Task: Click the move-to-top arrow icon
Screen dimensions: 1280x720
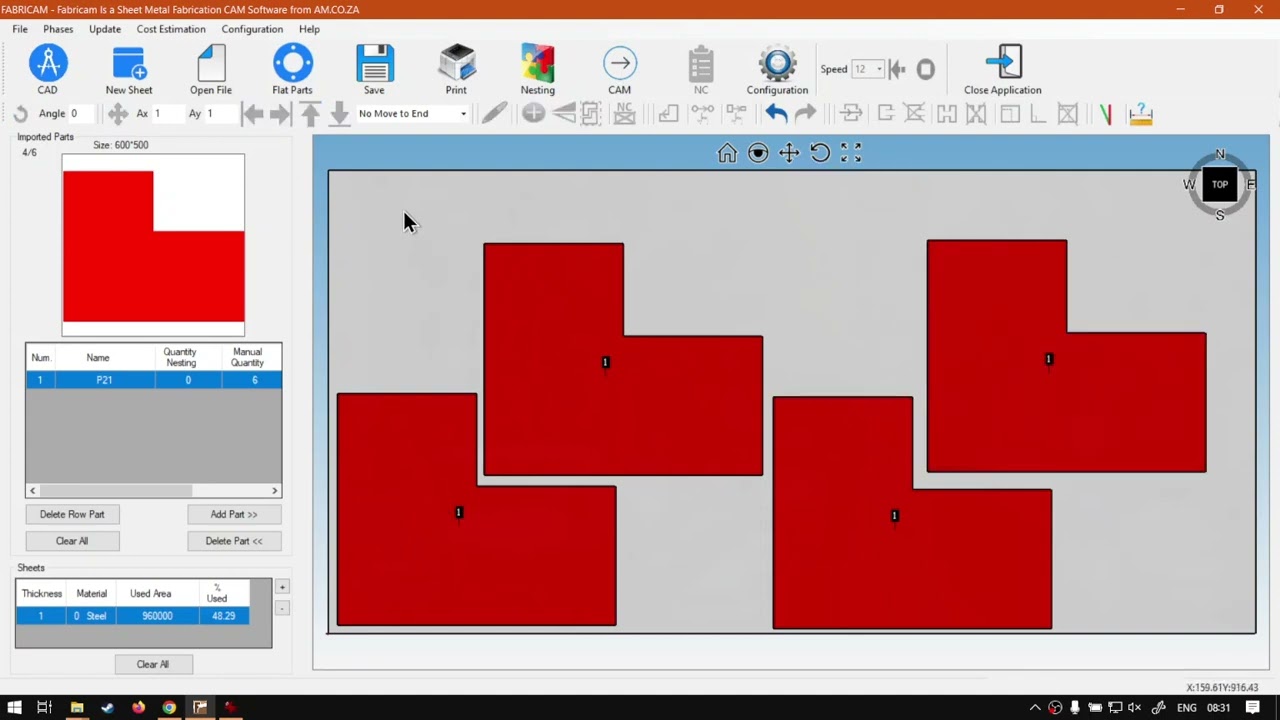Action: (x=311, y=114)
